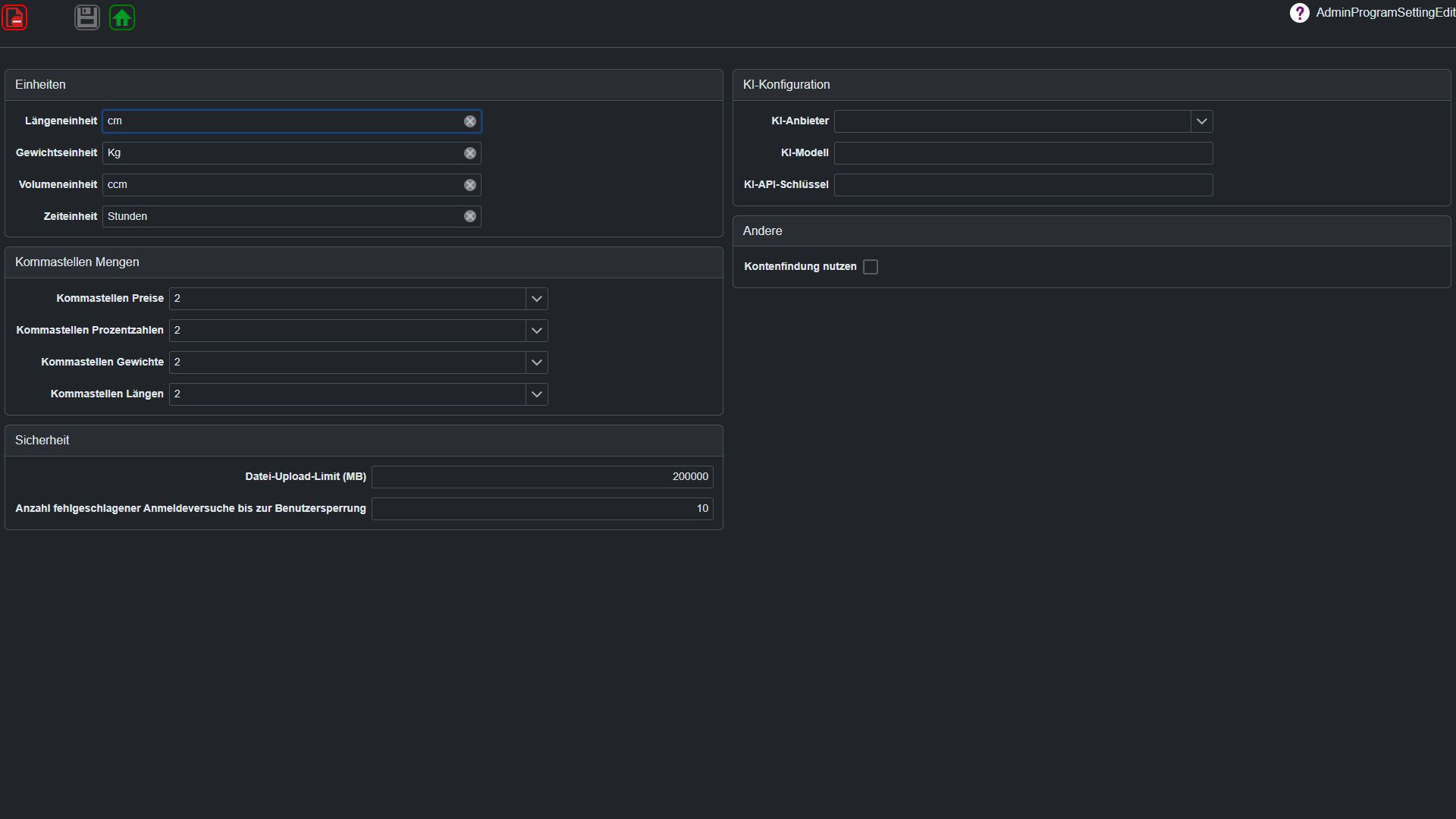Clear the Längeneinheit field with its X icon

[x=470, y=121]
